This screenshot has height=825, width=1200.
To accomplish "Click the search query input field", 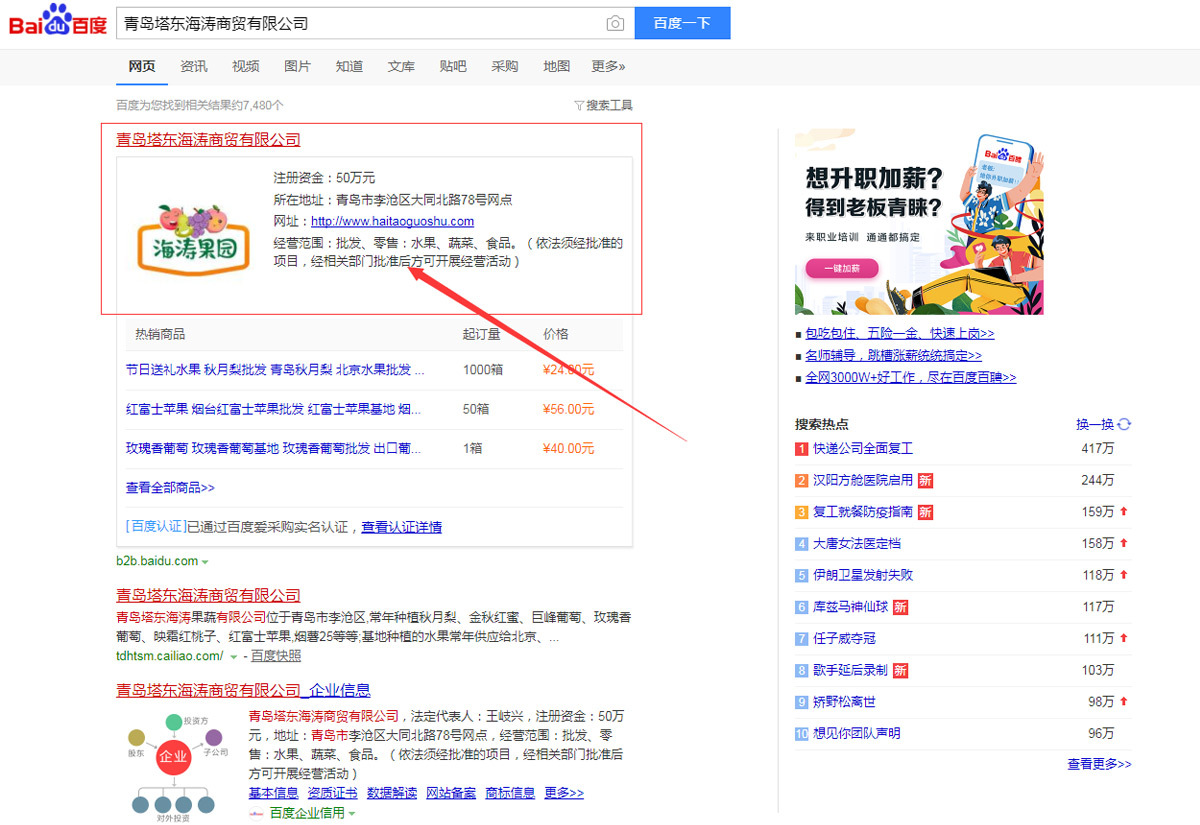I will click(360, 23).
